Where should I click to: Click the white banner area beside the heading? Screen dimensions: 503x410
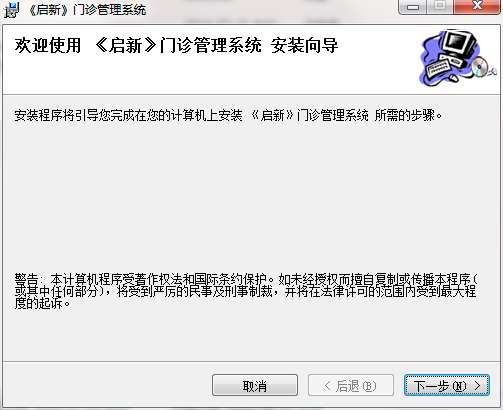point(377,73)
